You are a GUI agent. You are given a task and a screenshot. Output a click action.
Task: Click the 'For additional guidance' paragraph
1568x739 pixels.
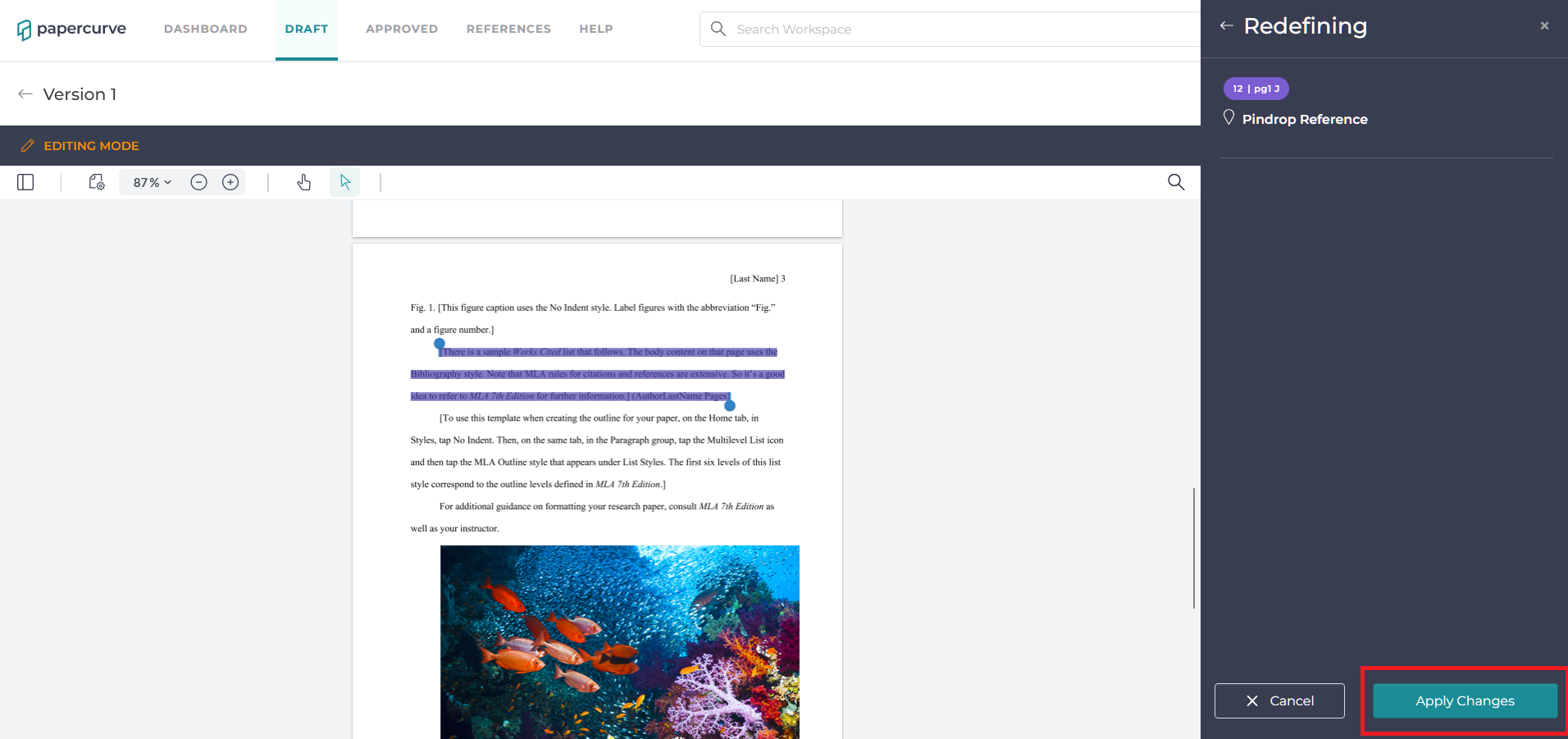pyautogui.click(x=592, y=518)
